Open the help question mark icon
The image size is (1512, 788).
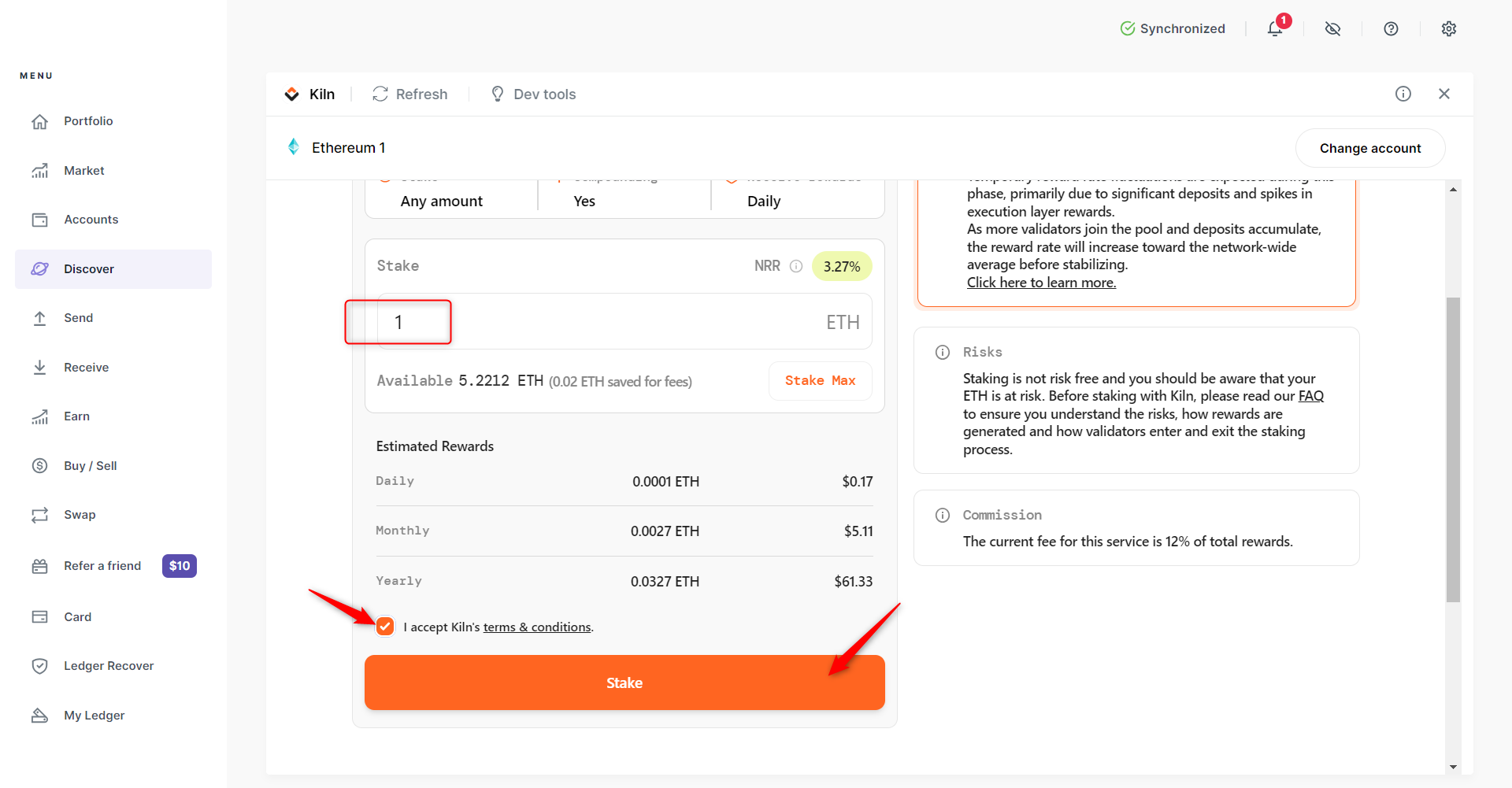[x=1391, y=29]
